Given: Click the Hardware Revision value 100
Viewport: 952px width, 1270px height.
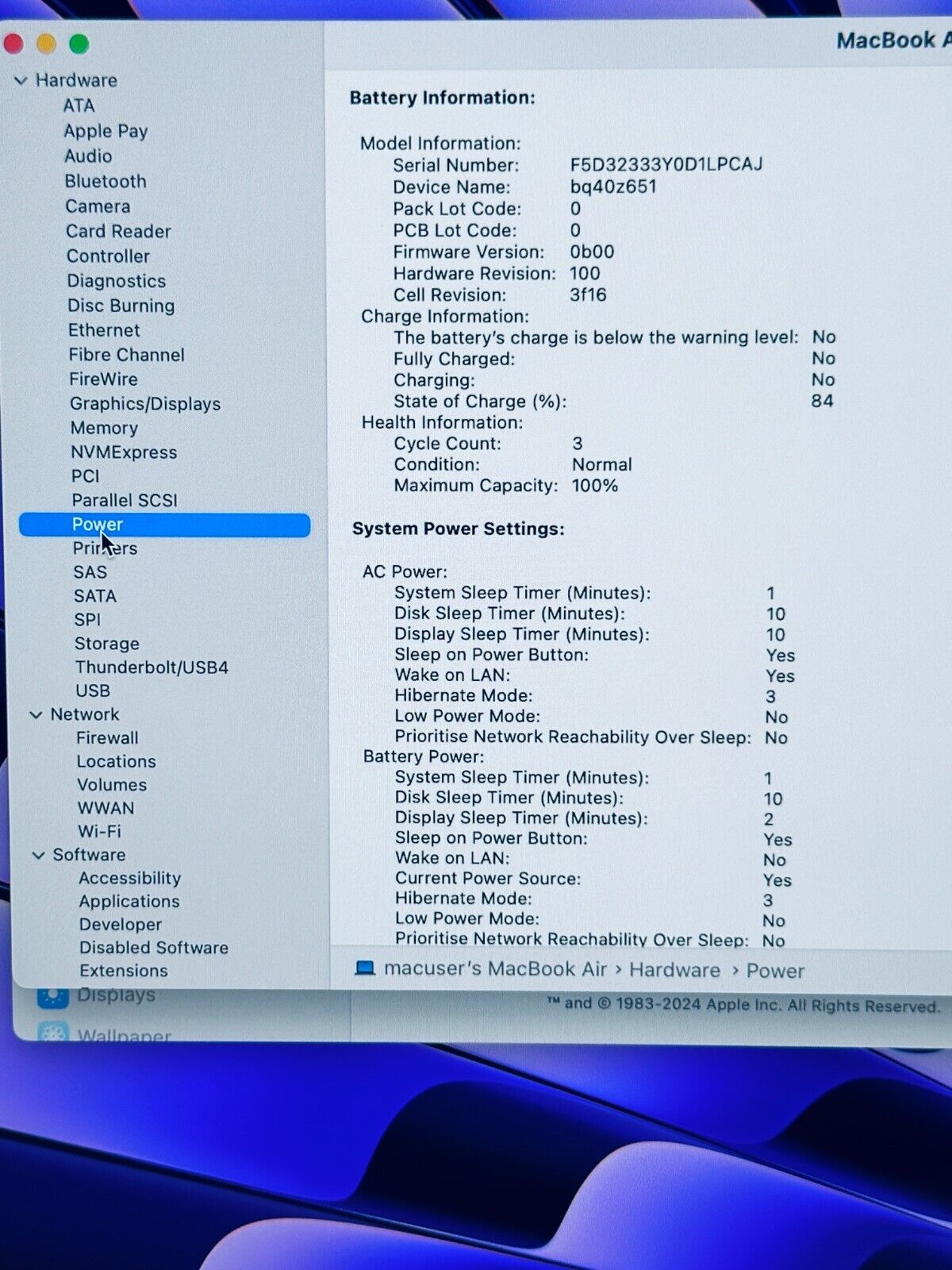Looking at the screenshot, I should pos(585,273).
